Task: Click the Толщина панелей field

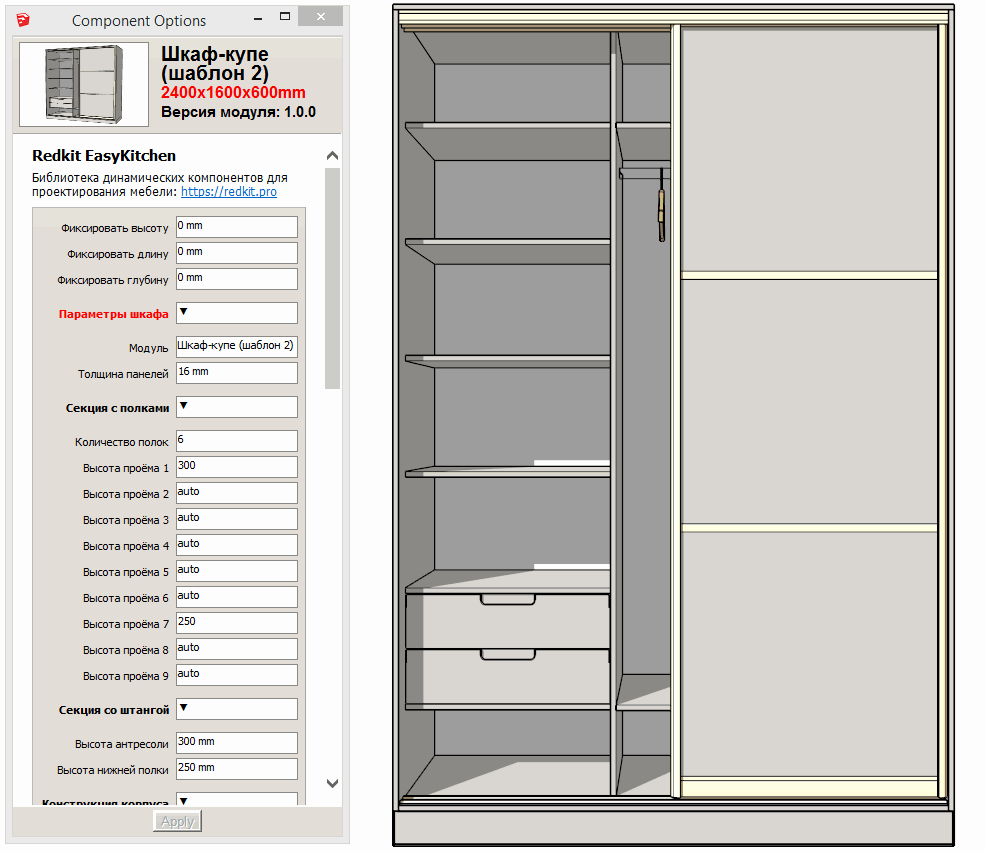Action: [x=236, y=373]
